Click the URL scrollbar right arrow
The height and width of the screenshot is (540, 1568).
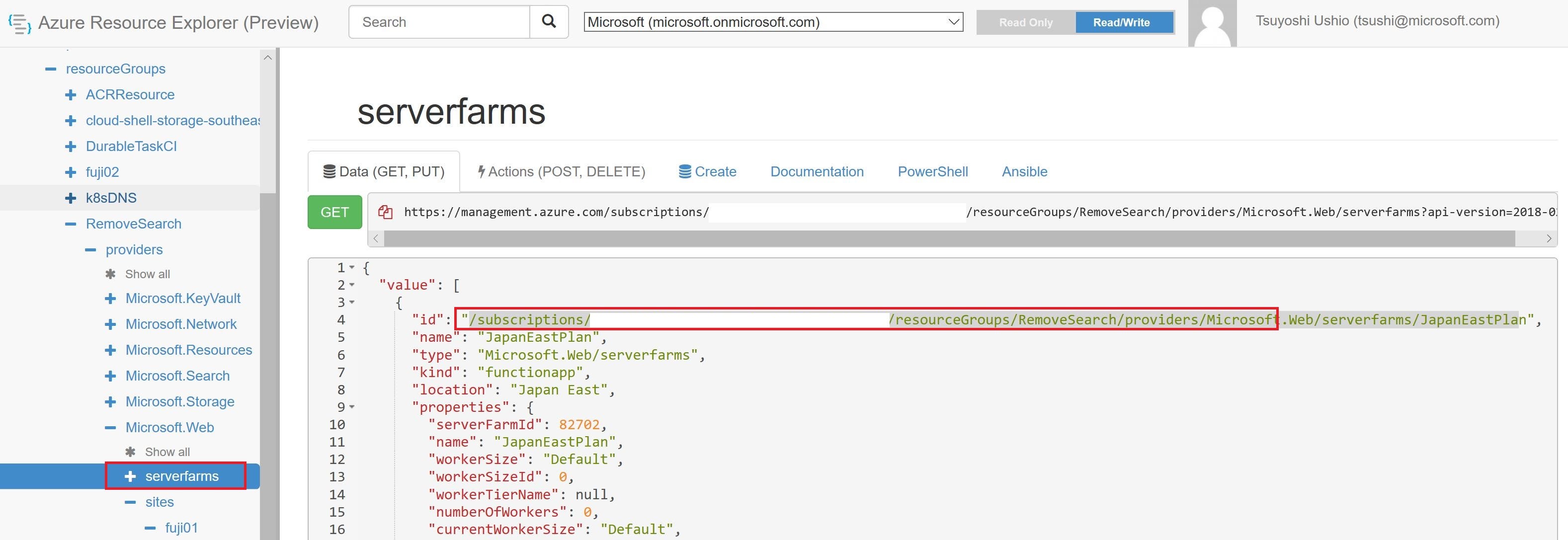point(1549,238)
